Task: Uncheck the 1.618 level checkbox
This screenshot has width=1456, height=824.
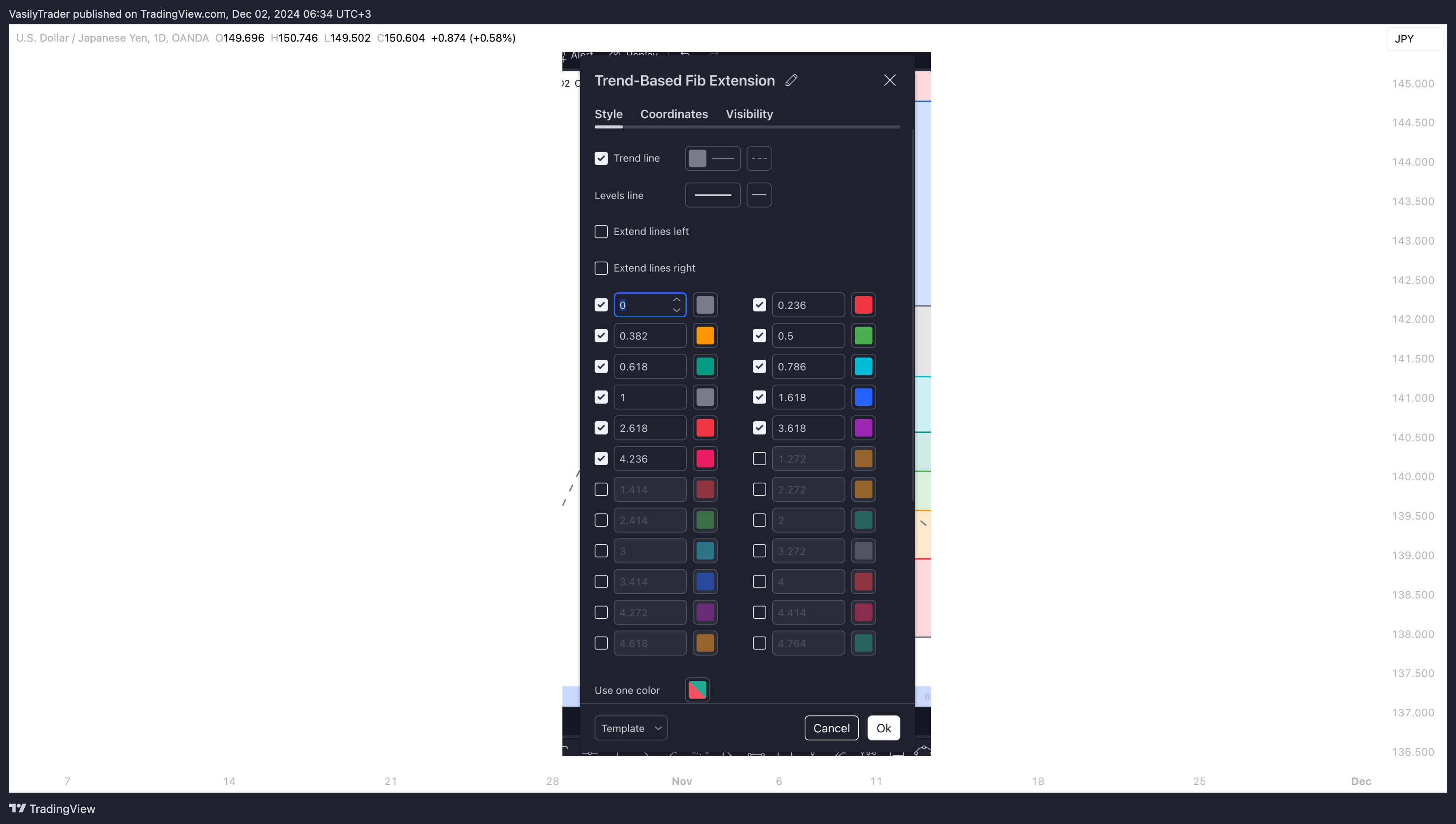Action: click(x=759, y=397)
